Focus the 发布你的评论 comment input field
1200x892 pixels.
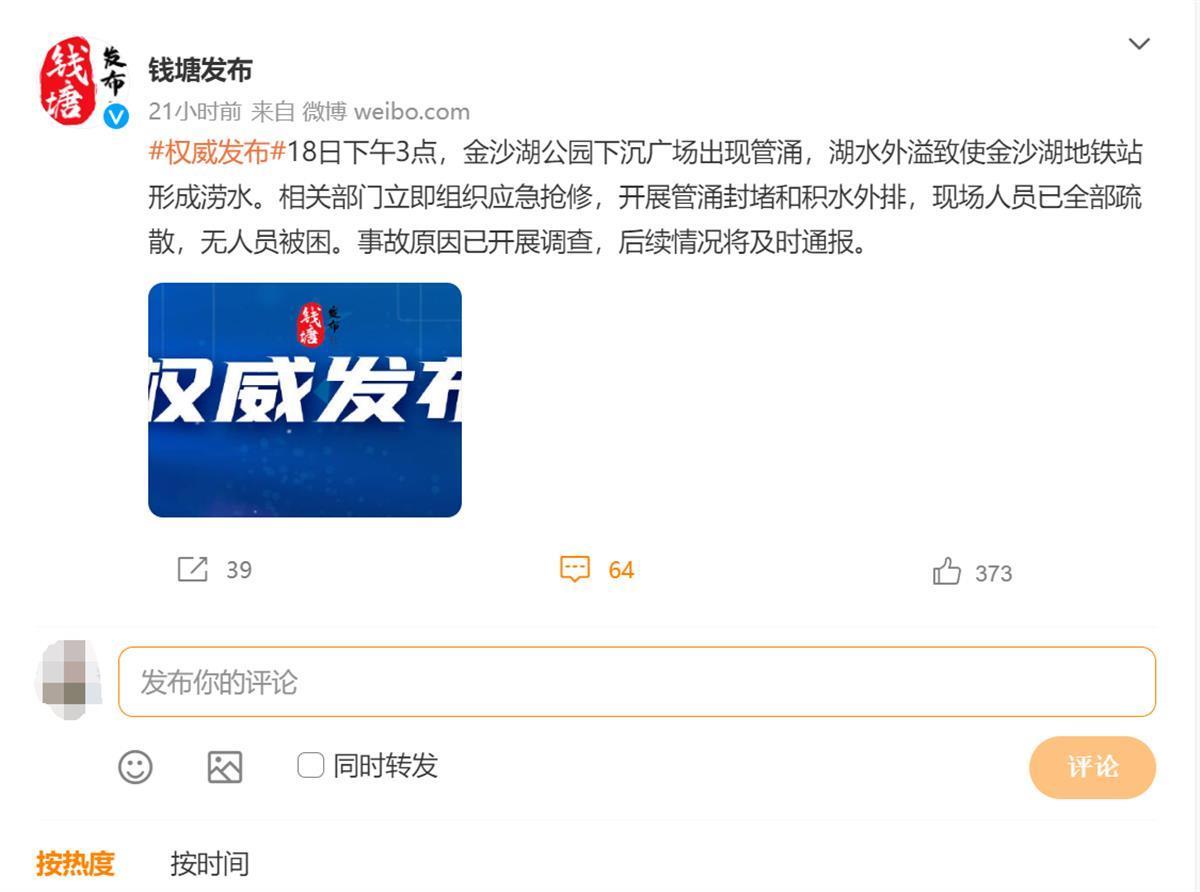click(x=637, y=682)
